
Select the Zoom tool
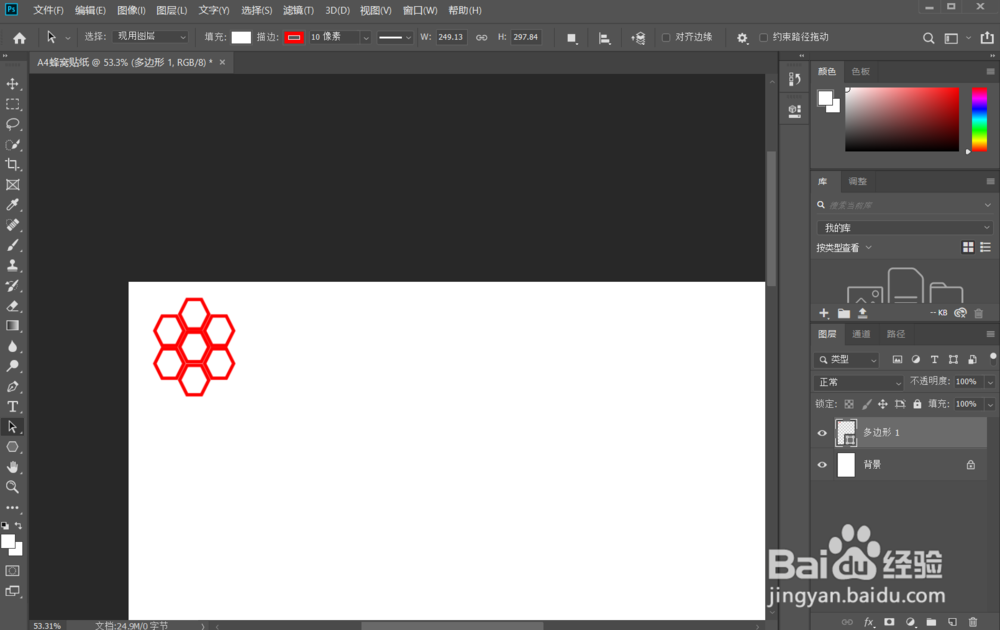point(13,487)
